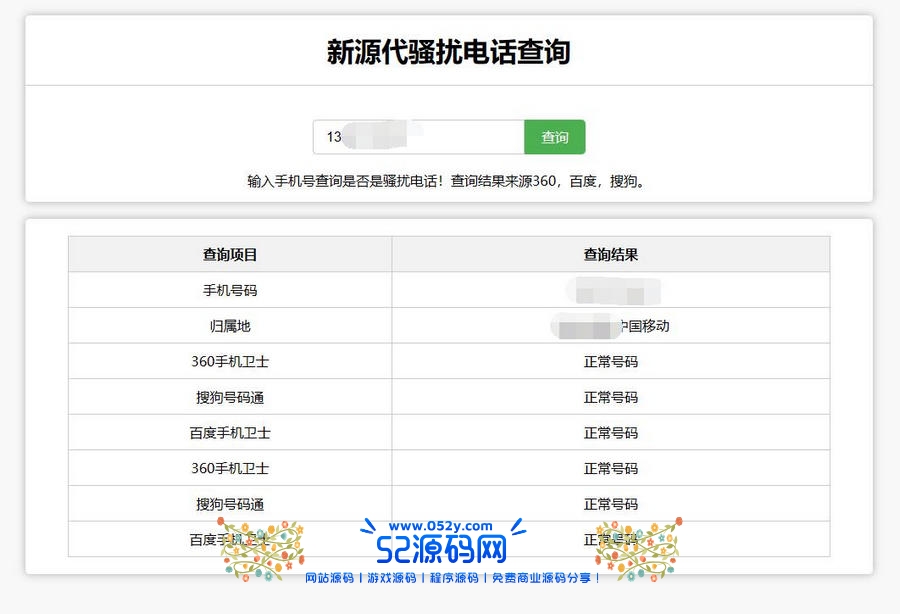This screenshot has height=614, width=900.
Task: Select the second 360手机卫士 row label
Action: 230,468
